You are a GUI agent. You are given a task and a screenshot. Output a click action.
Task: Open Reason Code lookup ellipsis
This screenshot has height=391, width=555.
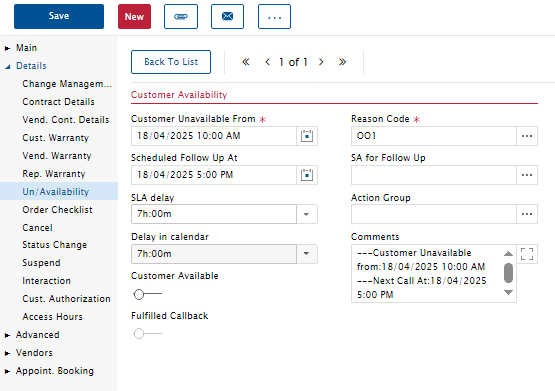(527, 136)
